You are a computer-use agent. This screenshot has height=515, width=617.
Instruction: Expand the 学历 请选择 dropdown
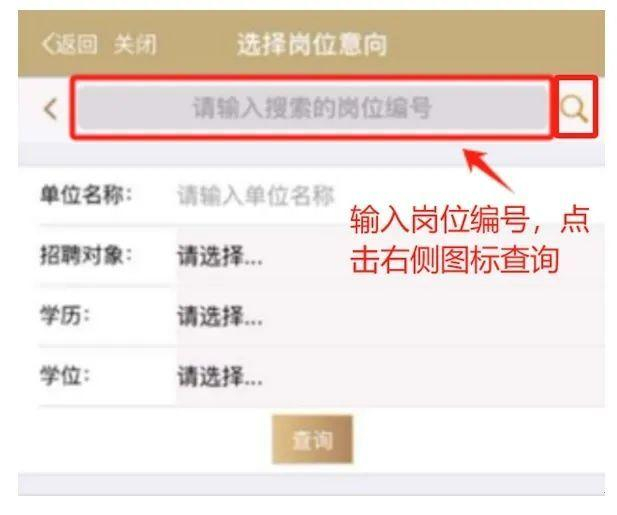(x=390, y=316)
